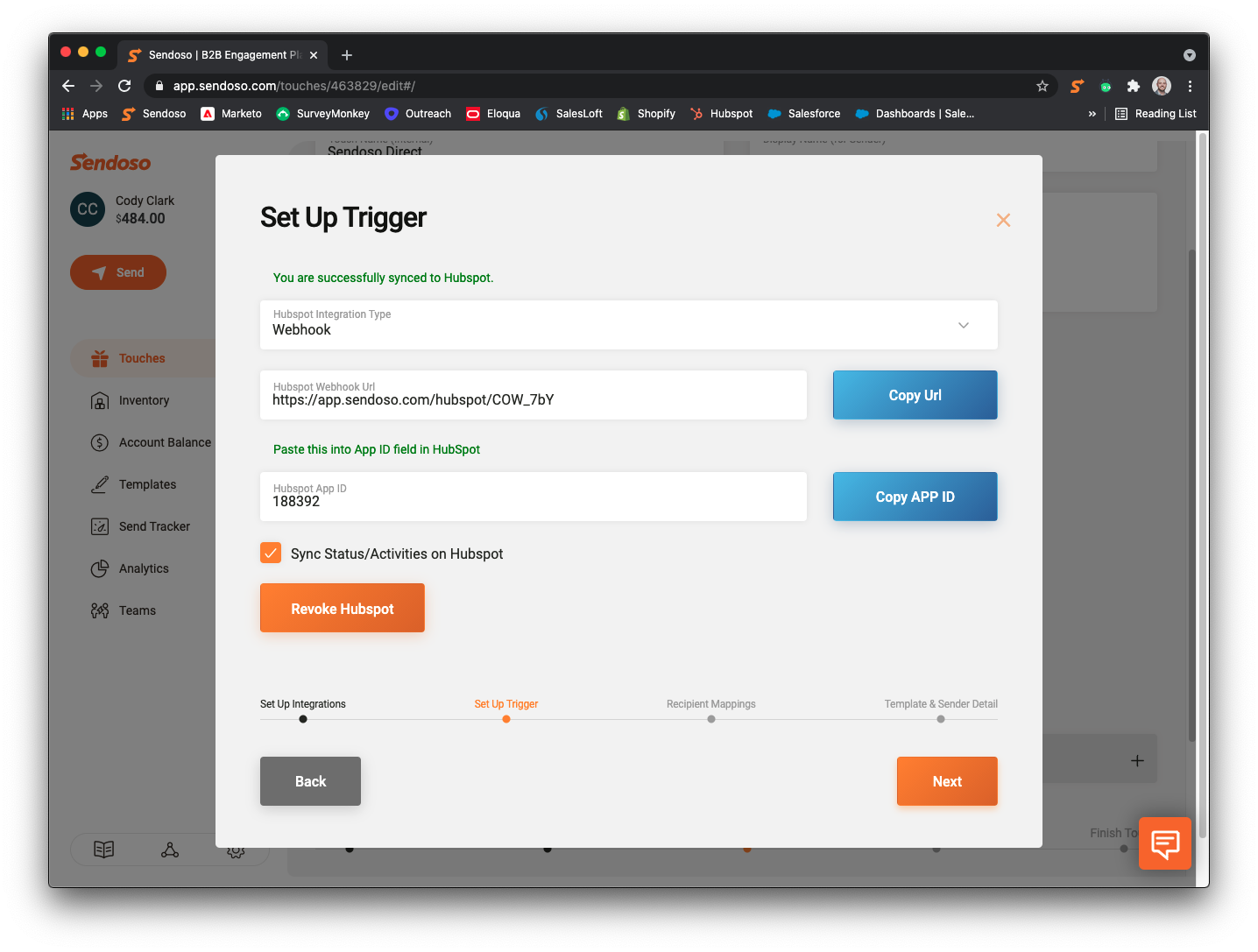Image resolution: width=1258 pixels, height=952 pixels.
Task: Open the orange chat support widget
Action: pos(1164,843)
